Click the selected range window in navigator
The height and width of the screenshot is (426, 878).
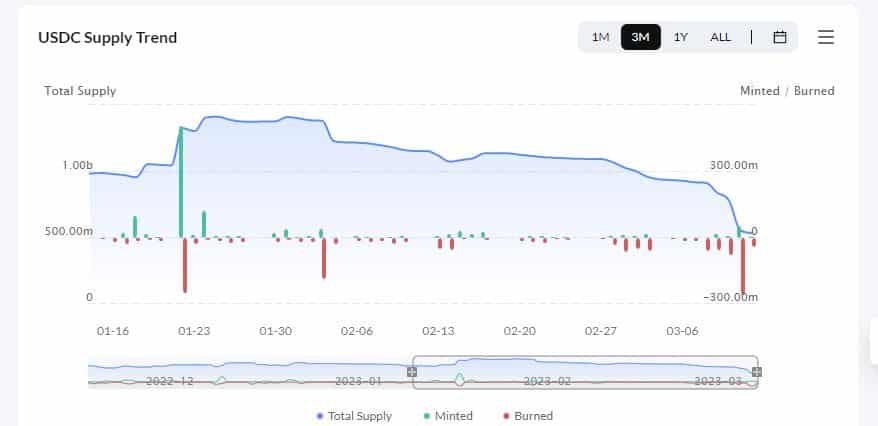[x=585, y=372]
